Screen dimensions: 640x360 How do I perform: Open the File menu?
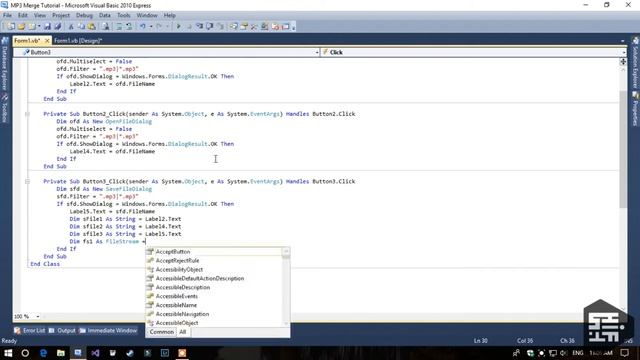[7, 15]
